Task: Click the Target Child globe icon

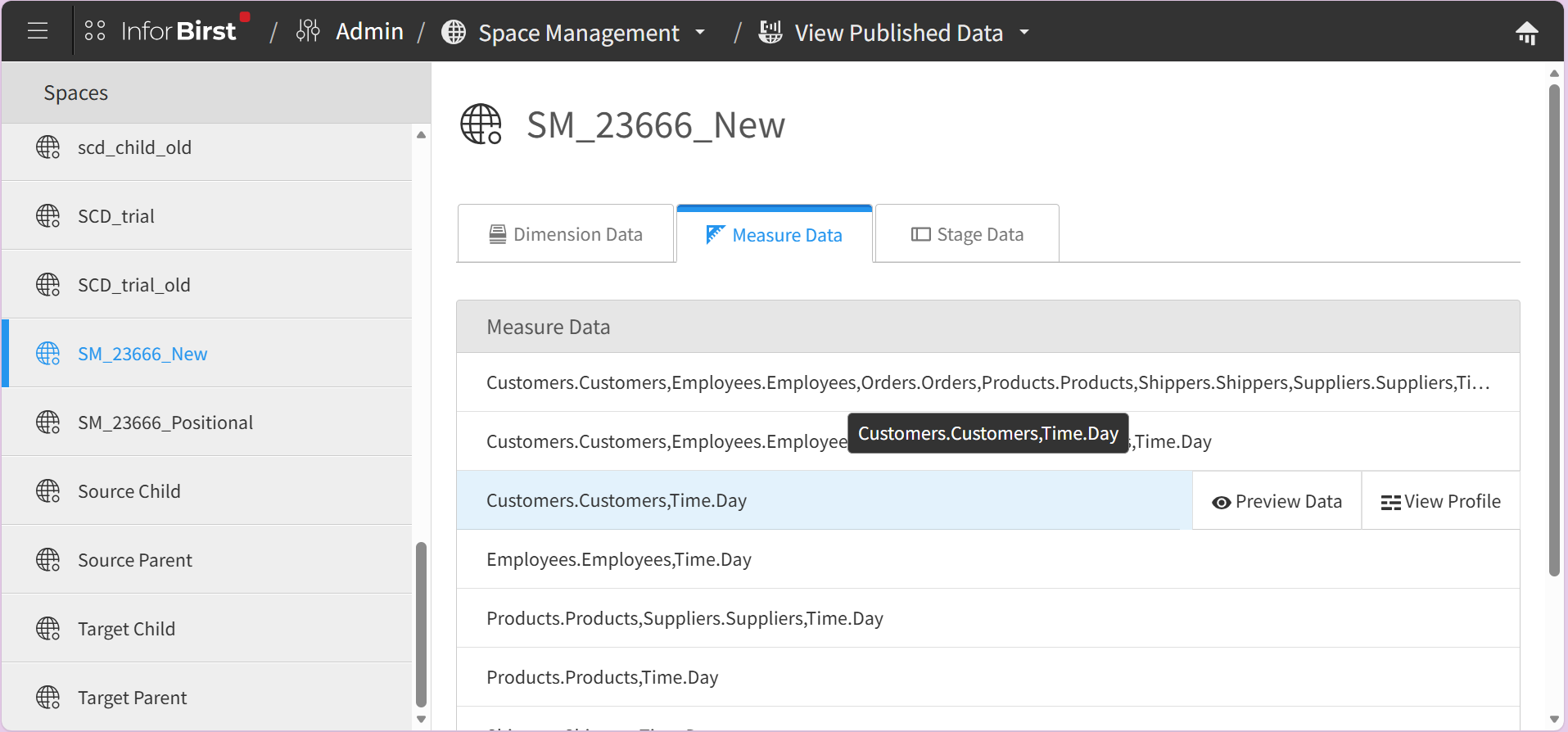Action: (x=48, y=629)
